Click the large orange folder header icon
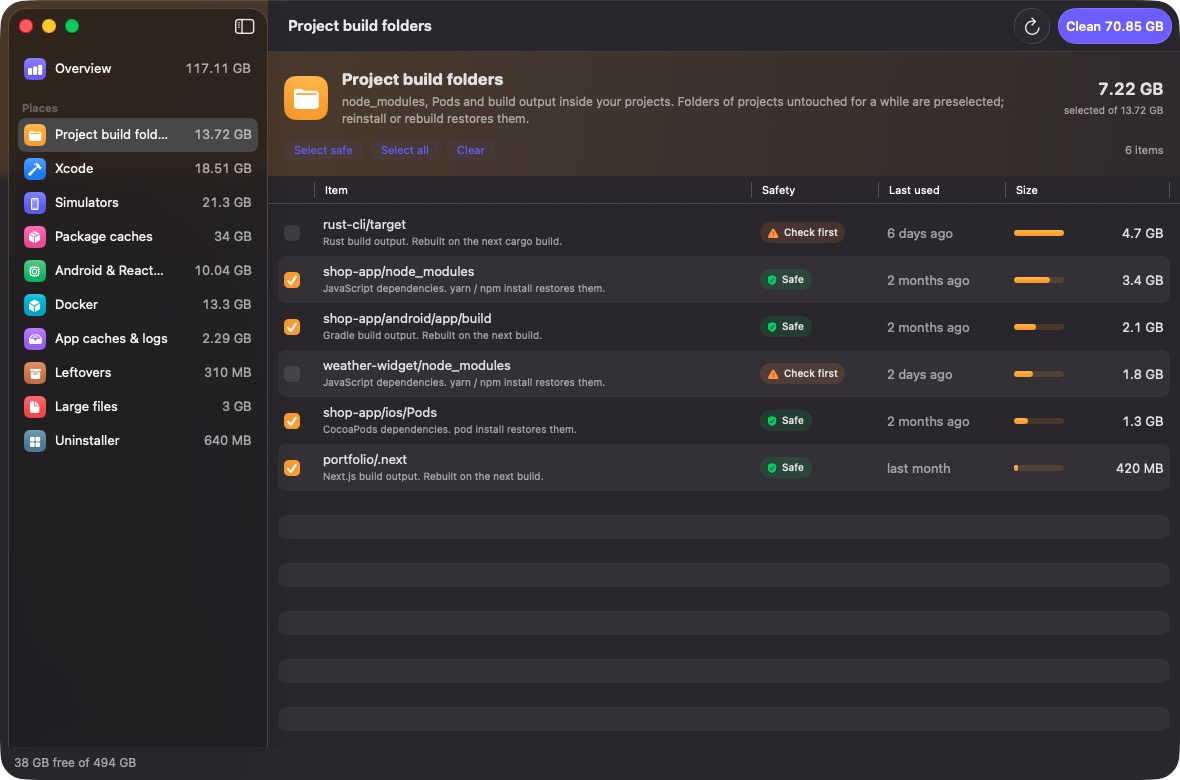This screenshot has height=780, width=1180. coord(306,98)
